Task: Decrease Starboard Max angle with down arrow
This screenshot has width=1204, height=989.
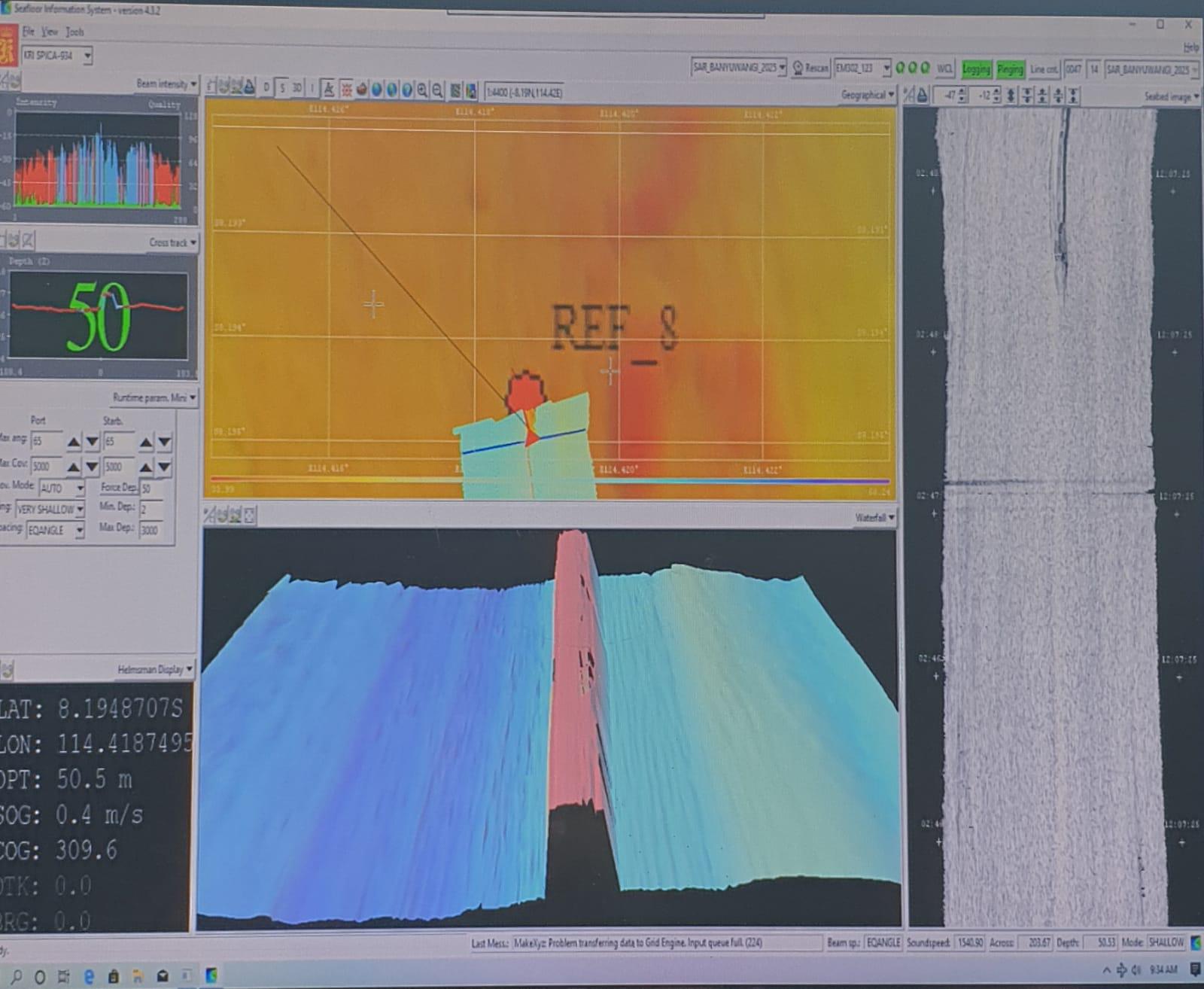Action: coord(164,443)
